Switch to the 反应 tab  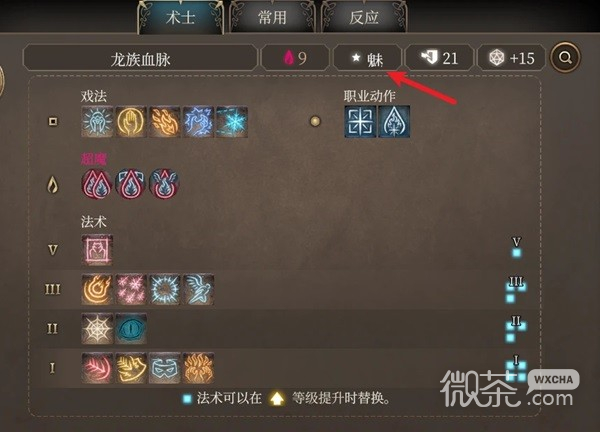coord(364,18)
